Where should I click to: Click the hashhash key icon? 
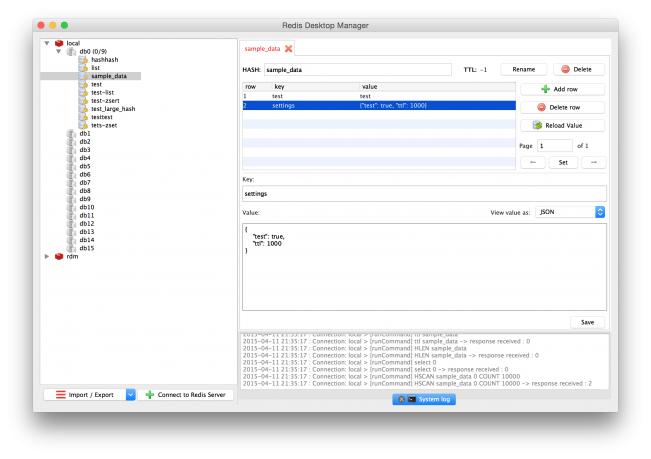83,60
